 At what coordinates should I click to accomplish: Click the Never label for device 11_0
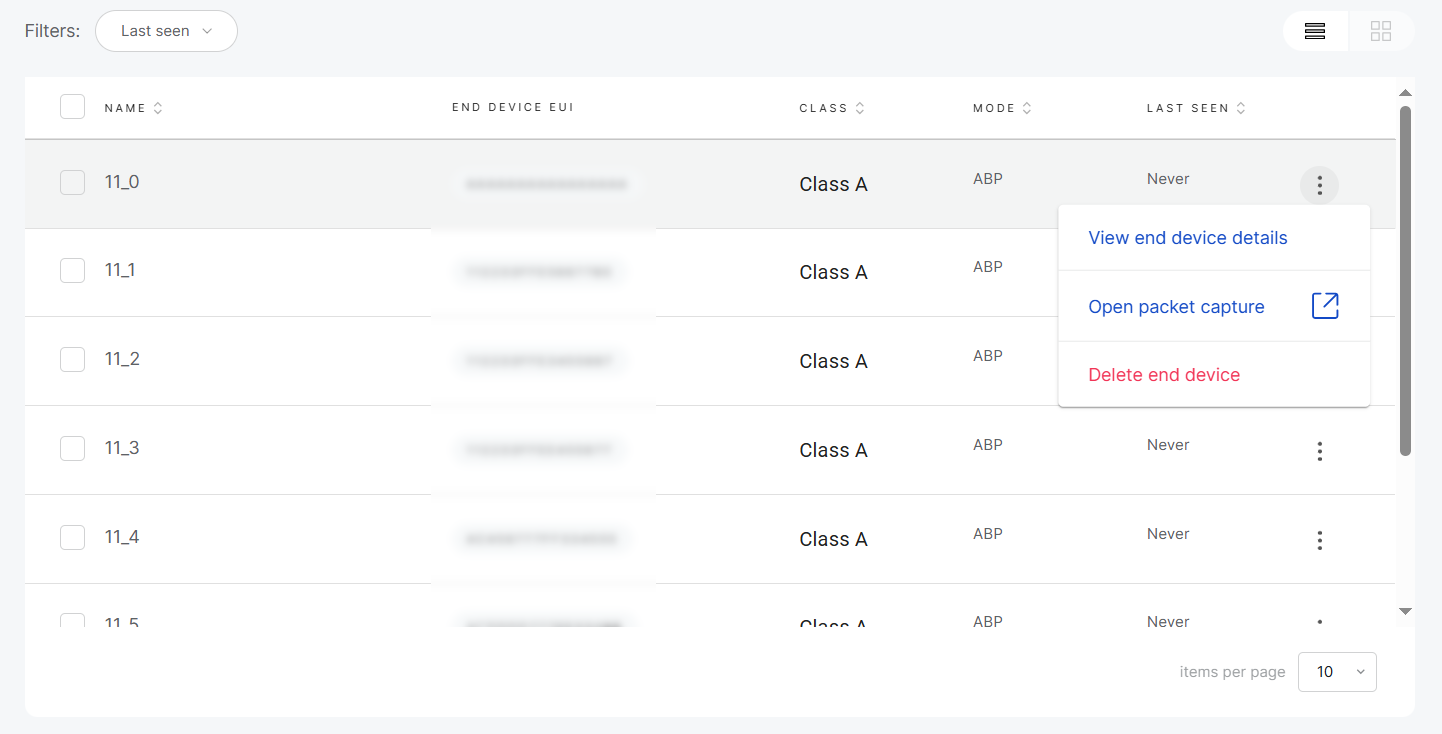(x=1168, y=178)
